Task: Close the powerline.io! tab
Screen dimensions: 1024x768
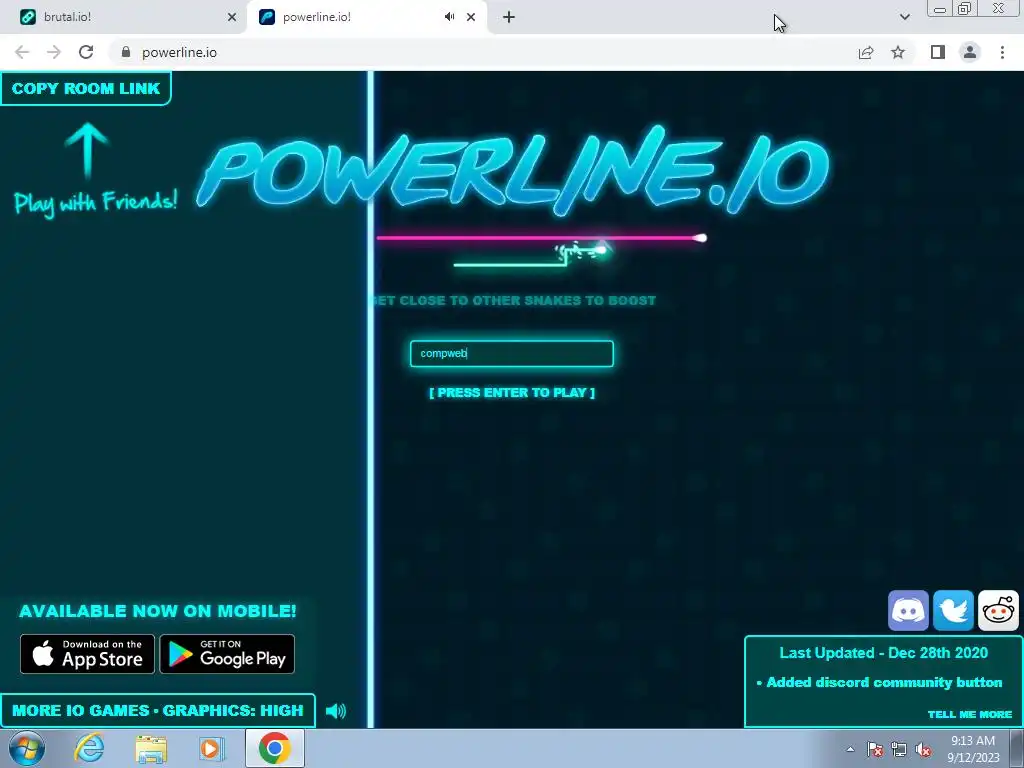Action: point(471,17)
